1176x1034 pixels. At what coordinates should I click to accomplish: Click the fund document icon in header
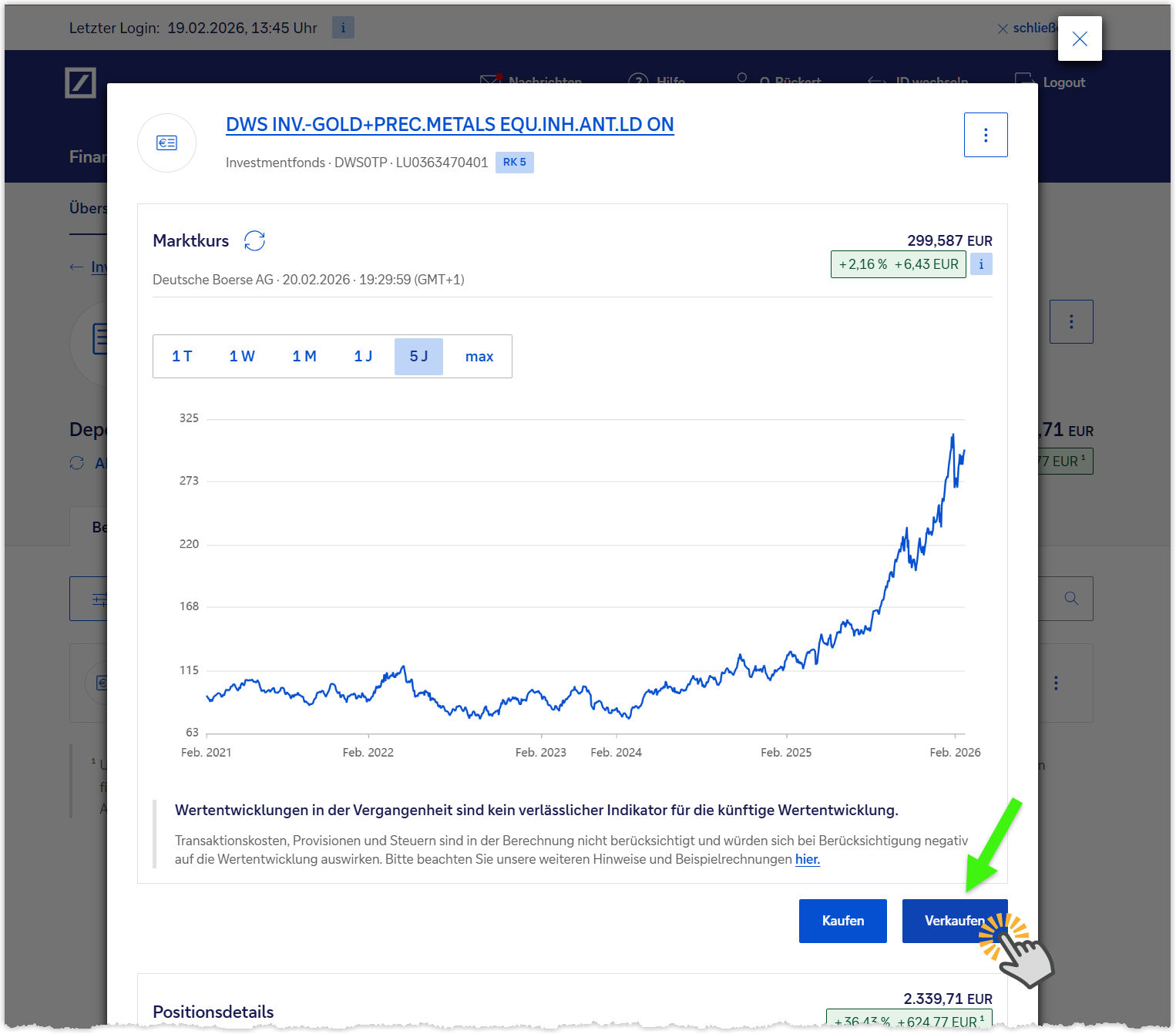(166, 143)
